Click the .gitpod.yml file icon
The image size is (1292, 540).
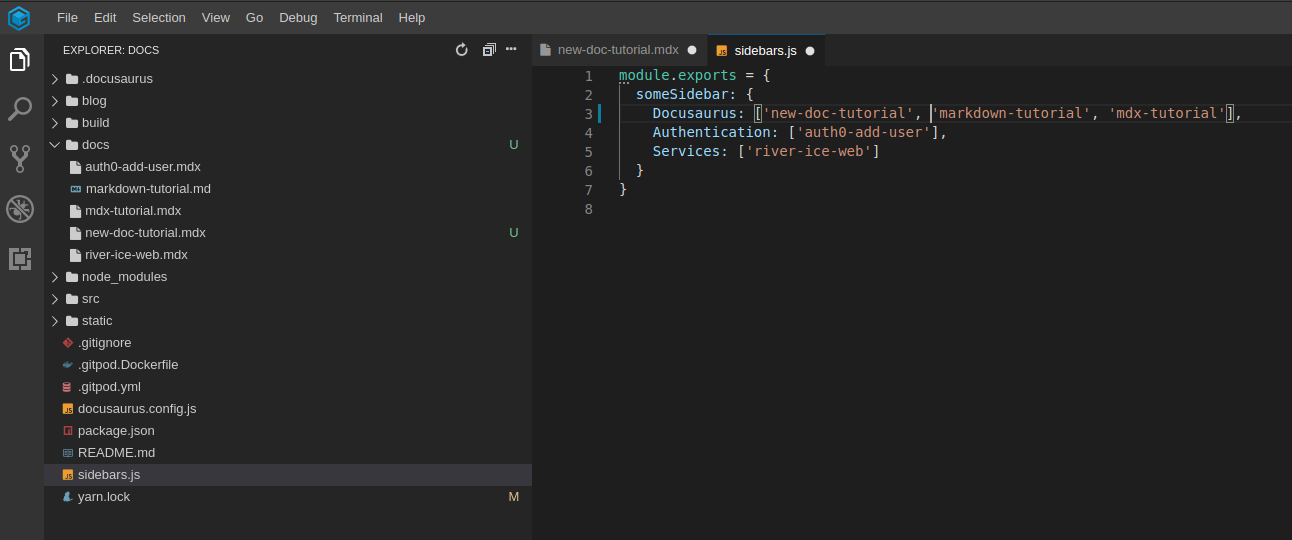(67, 387)
